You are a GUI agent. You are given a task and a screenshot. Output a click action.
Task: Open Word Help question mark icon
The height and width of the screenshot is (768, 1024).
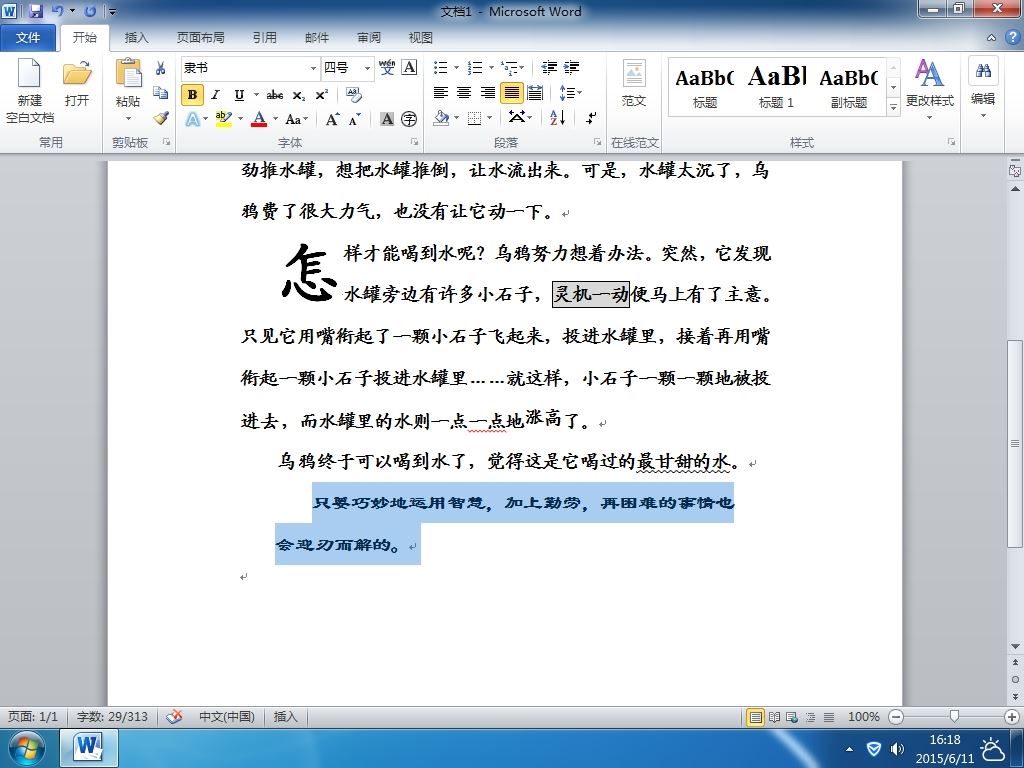[1012, 37]
